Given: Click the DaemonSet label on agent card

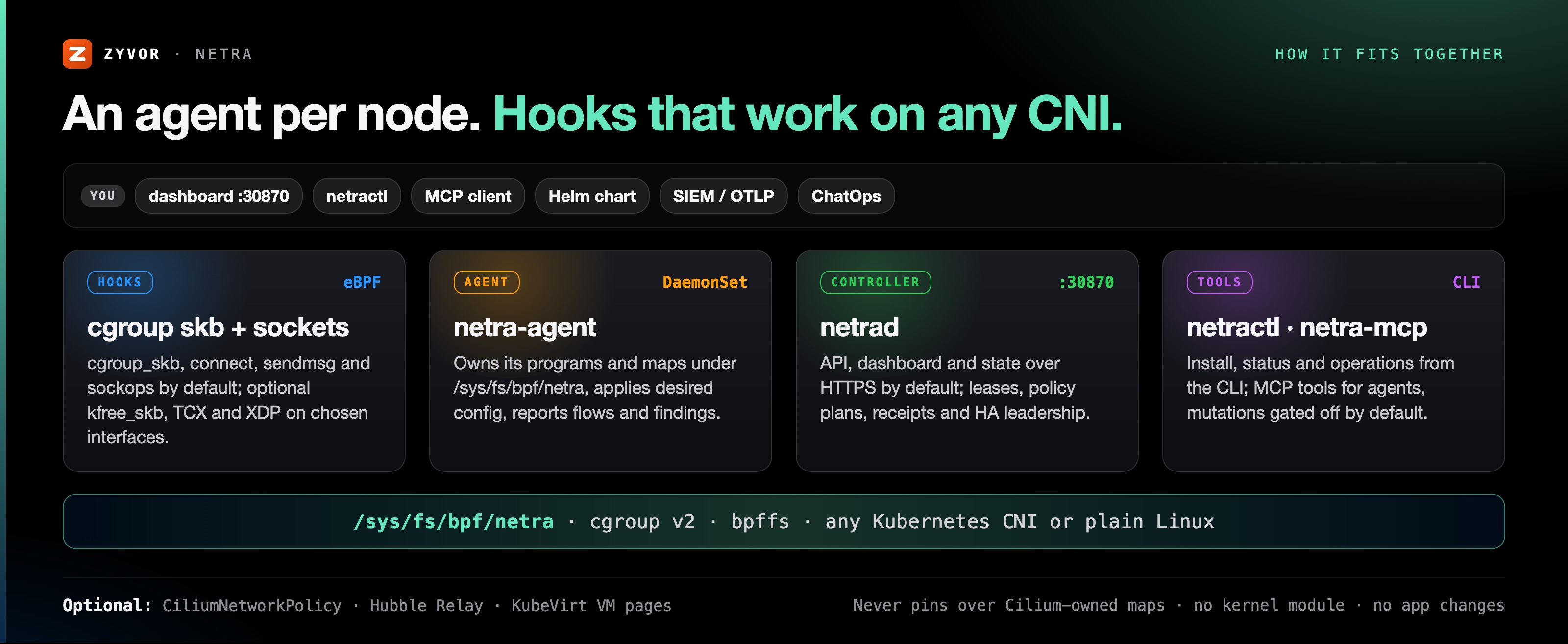Looking at the screenshot, I should click(705, 282).
